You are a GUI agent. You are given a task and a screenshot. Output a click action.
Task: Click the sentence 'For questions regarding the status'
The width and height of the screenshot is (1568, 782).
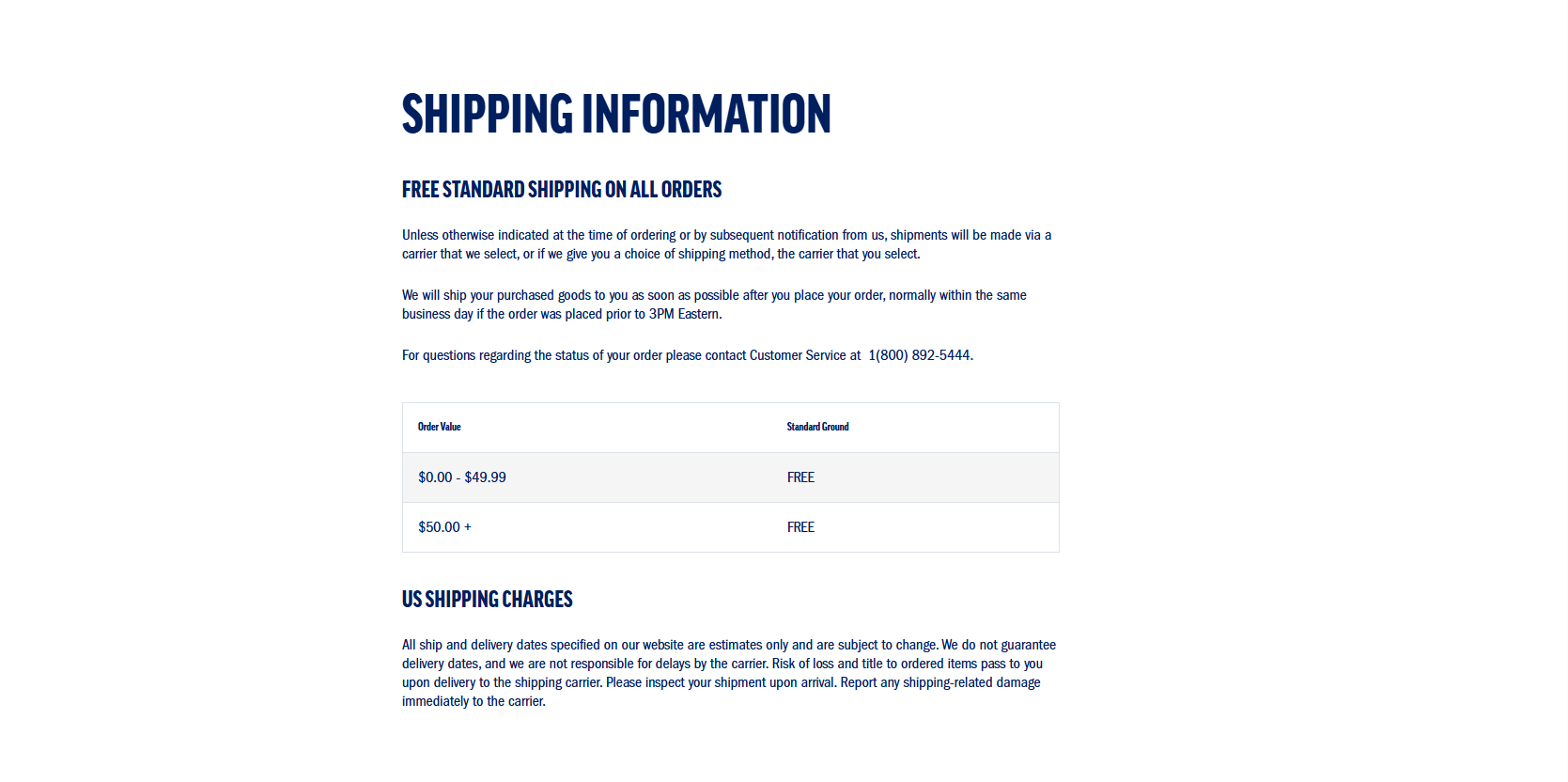click(688, 355)
